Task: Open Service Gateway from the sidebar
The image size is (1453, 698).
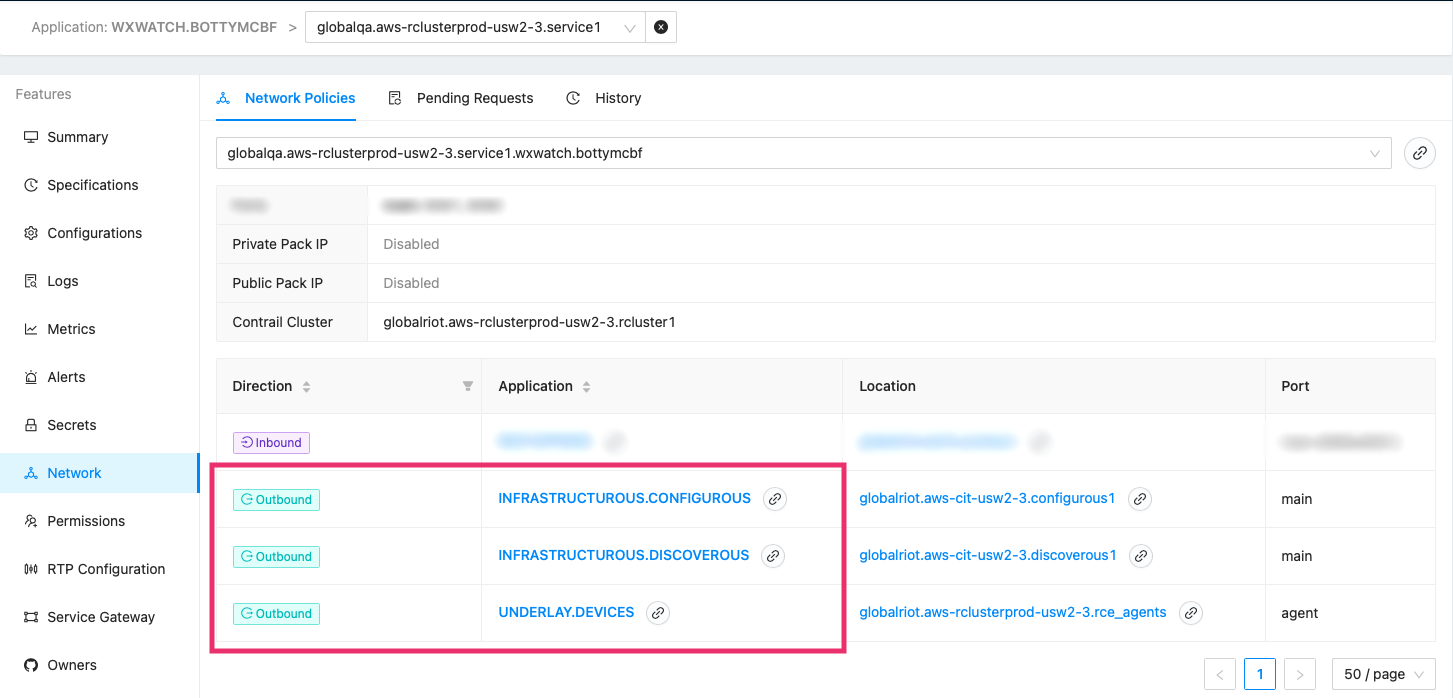Action: 101,617
